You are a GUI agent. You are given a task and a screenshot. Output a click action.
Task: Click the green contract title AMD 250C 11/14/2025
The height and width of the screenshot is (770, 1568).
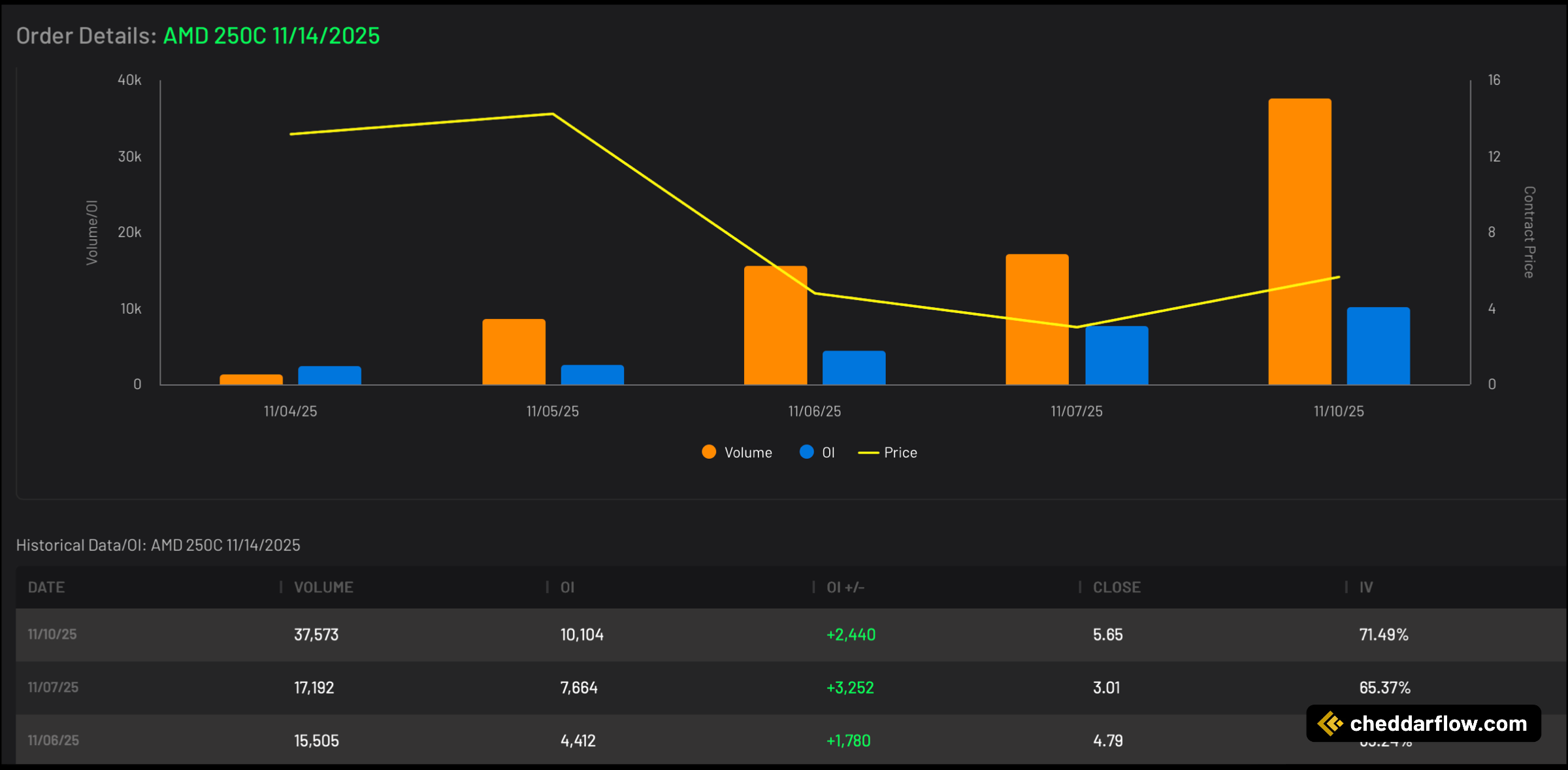(271, 35)
